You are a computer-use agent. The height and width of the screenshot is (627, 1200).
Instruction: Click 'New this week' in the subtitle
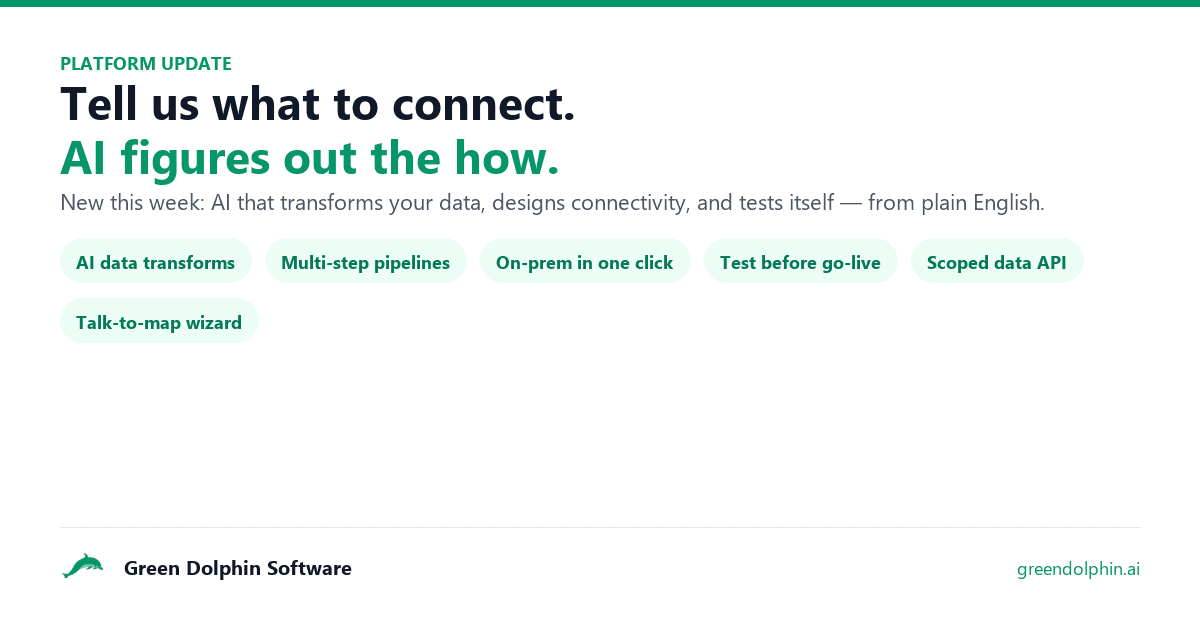[x=131, y=203]
